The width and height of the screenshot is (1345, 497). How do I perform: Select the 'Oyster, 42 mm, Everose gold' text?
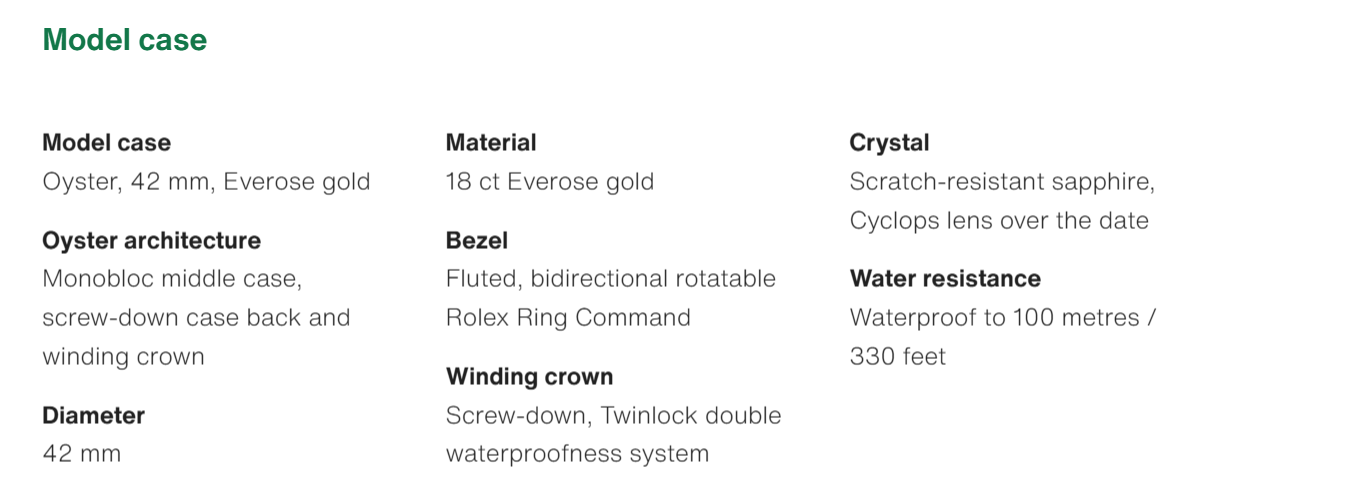pyautogui.click(x=206, y=182)
